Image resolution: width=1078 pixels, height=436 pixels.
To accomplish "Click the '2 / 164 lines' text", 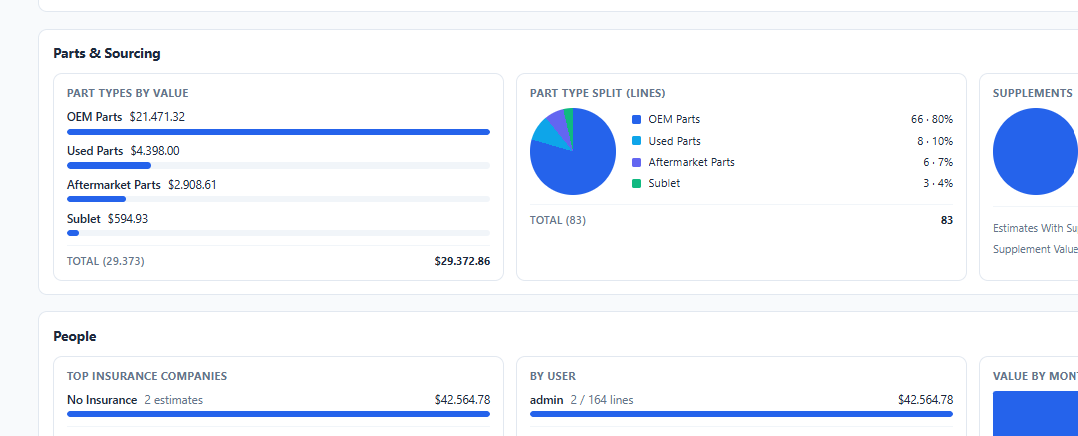I will click(602, 400).
